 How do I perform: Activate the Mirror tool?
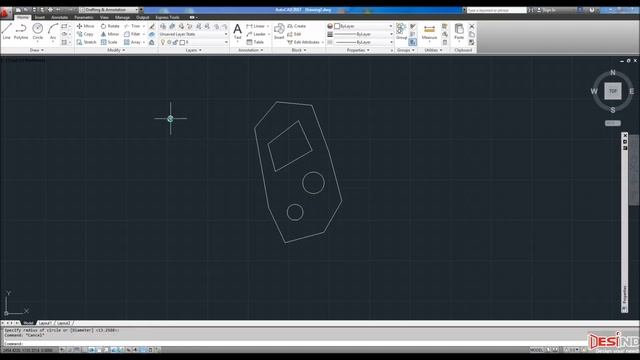pyautogui.click(x=109, y=34)
